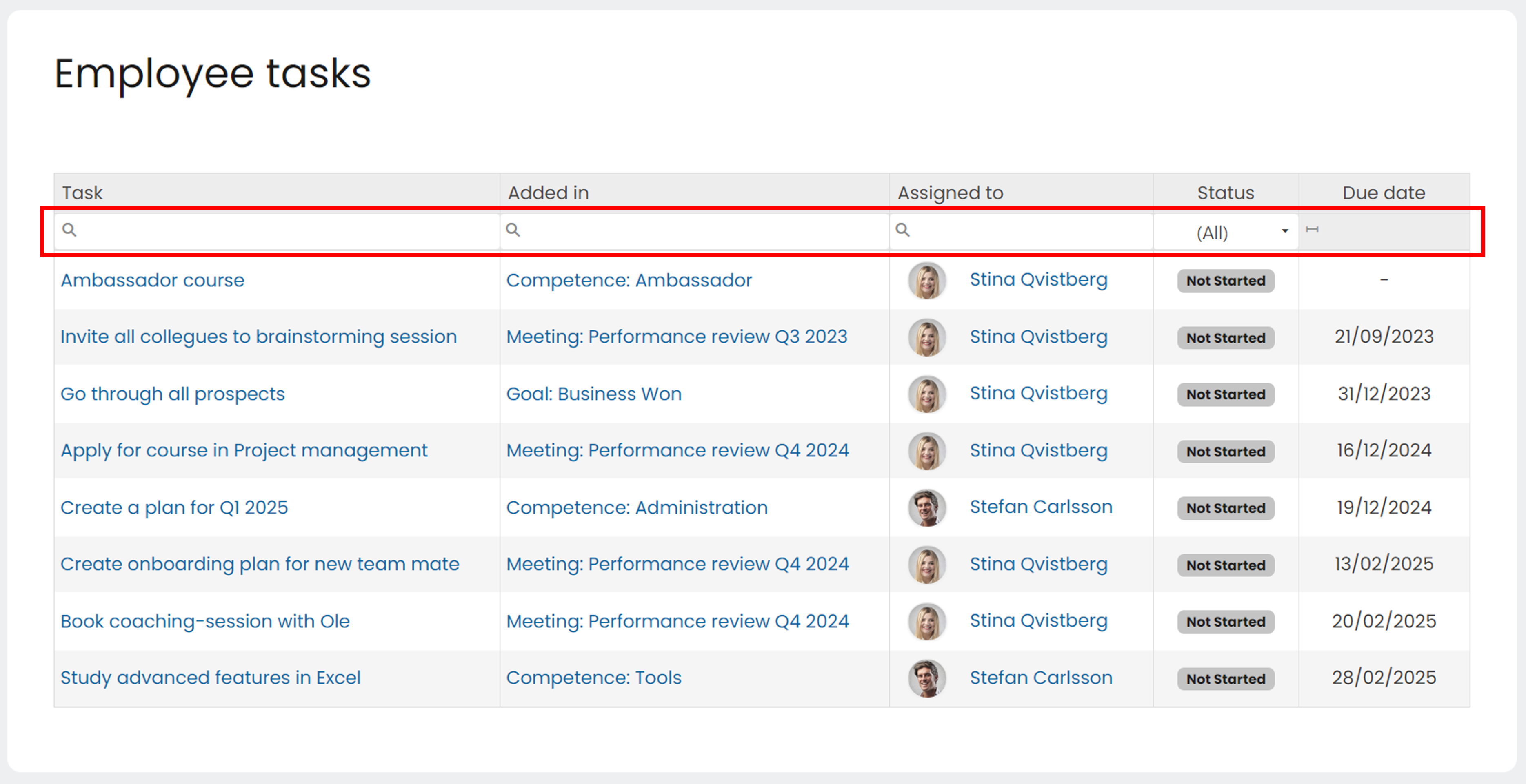Open Go through all prospects task

tap(172, 394)
